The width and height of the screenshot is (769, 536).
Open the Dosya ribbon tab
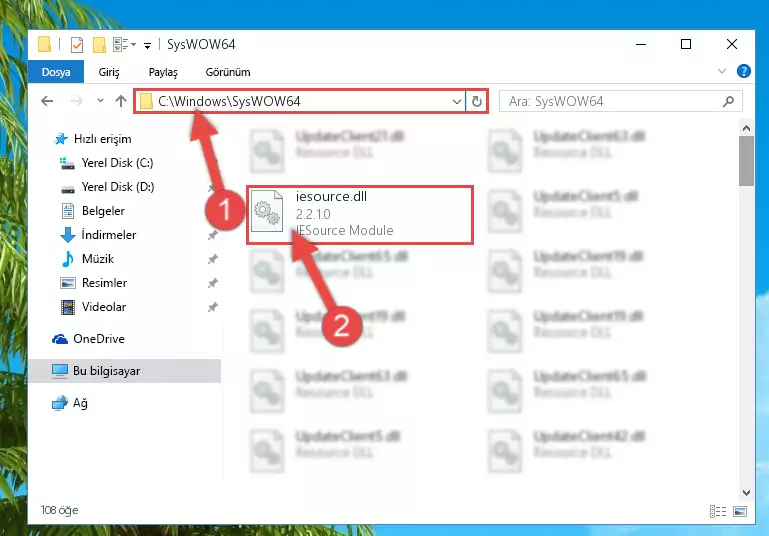[x=56, y=72]
